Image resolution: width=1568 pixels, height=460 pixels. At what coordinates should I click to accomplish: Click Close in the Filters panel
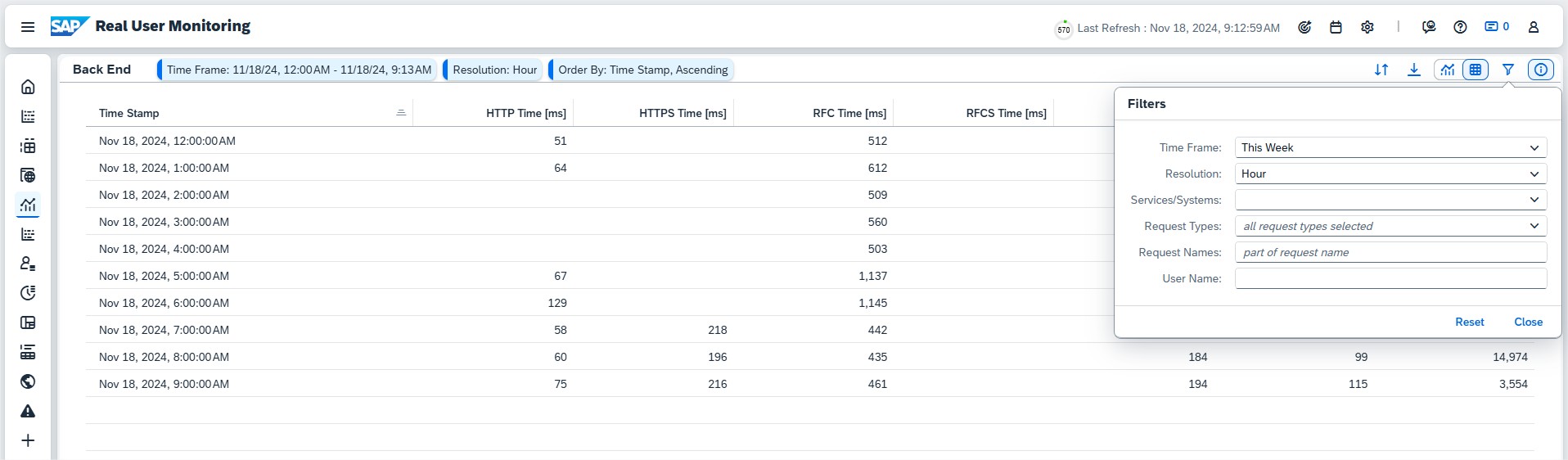tap(1528, 322)
